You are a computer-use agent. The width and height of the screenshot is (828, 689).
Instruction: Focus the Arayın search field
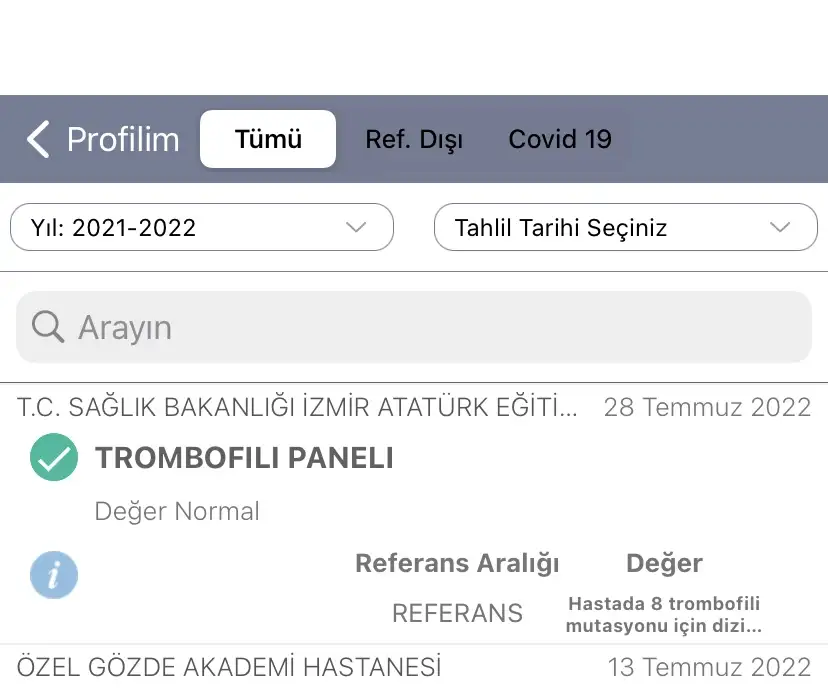[x=414, y=327]
